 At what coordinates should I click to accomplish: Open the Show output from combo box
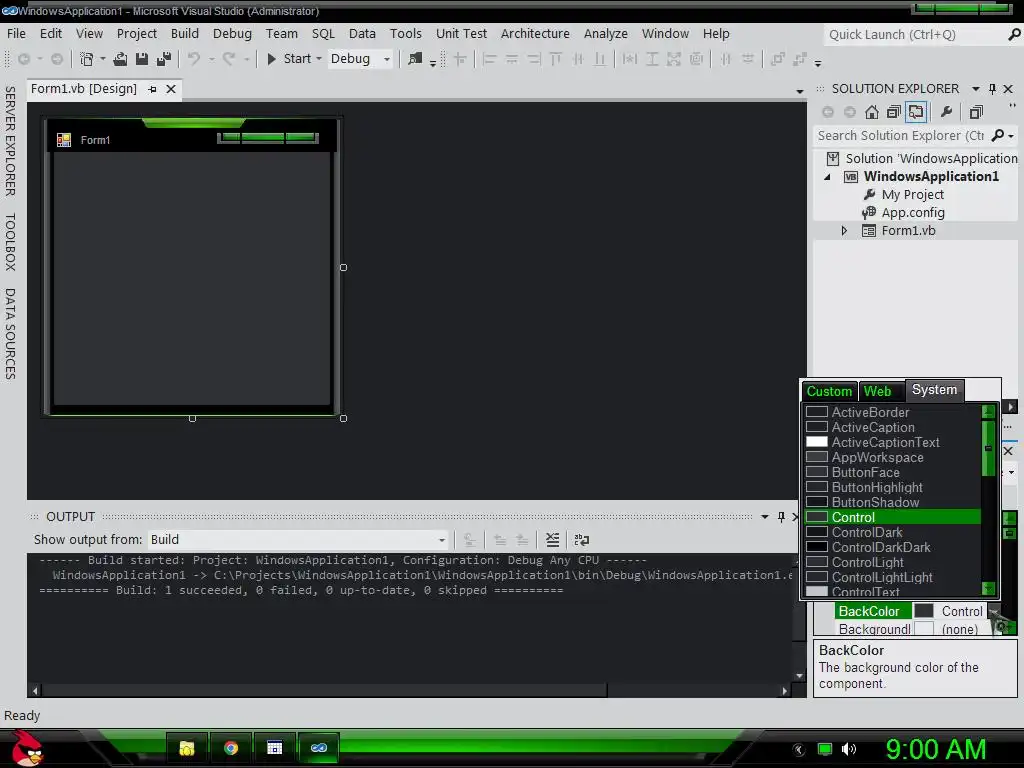(x=298, y=540)
